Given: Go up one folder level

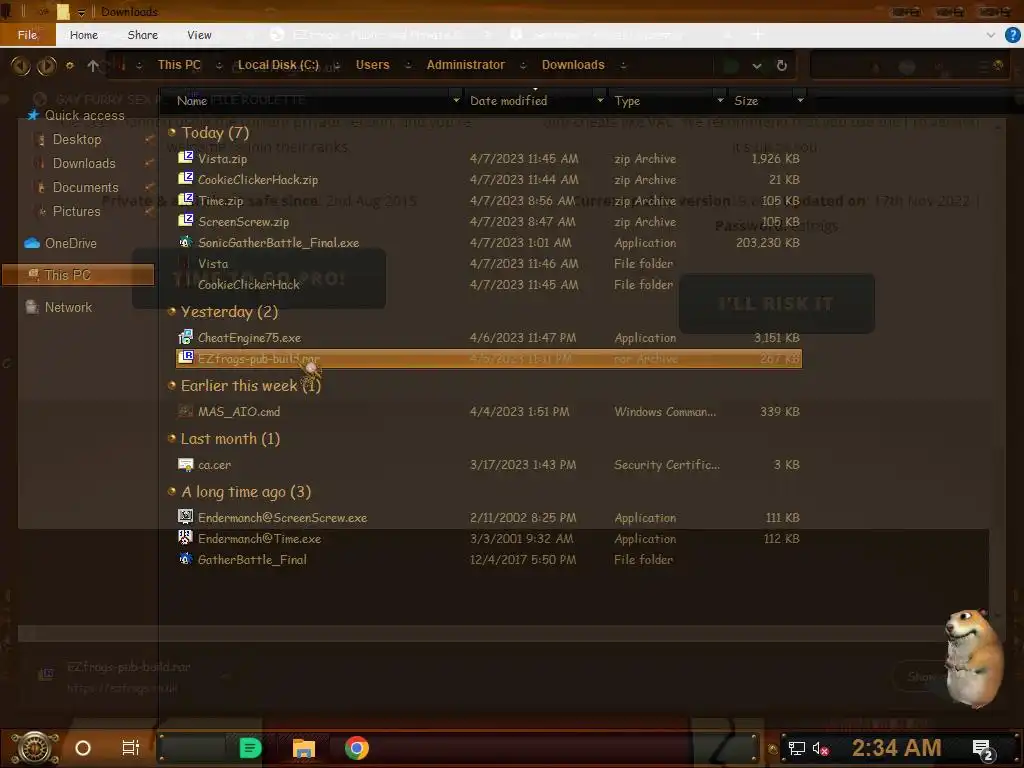Looking at the screenshot, I should pyautogui.click(x=93, y=65).
